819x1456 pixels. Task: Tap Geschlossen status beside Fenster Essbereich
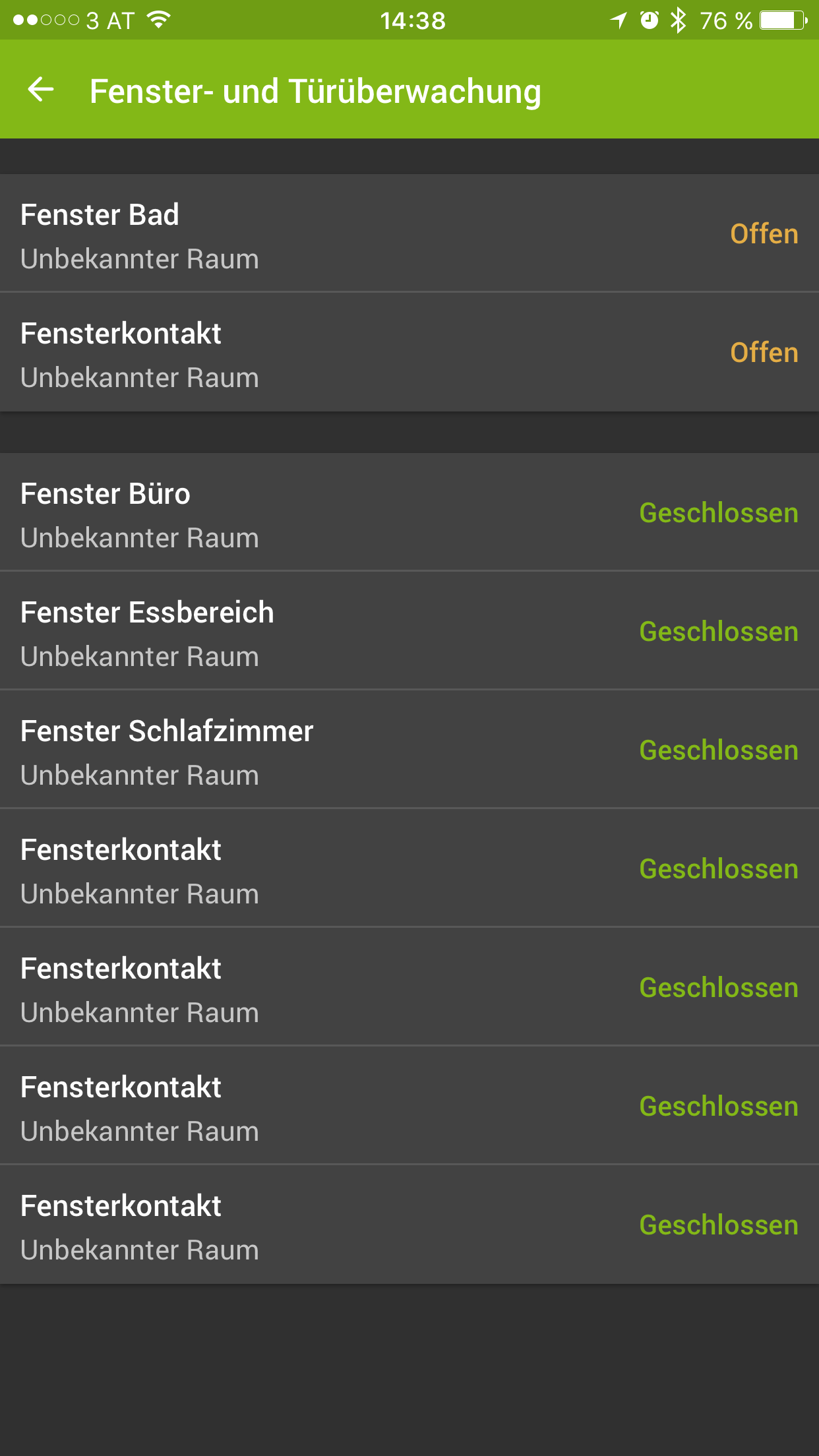point(718,632)
